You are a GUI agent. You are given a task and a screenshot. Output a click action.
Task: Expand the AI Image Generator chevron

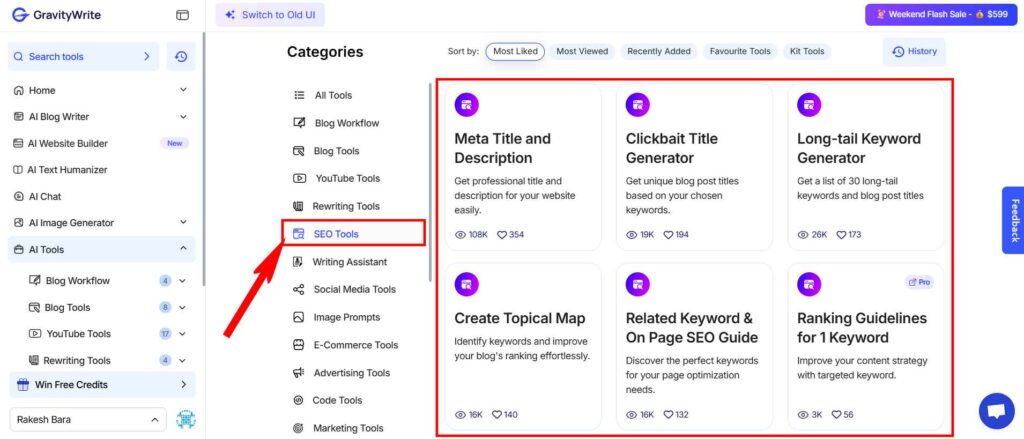coord(183,223)
